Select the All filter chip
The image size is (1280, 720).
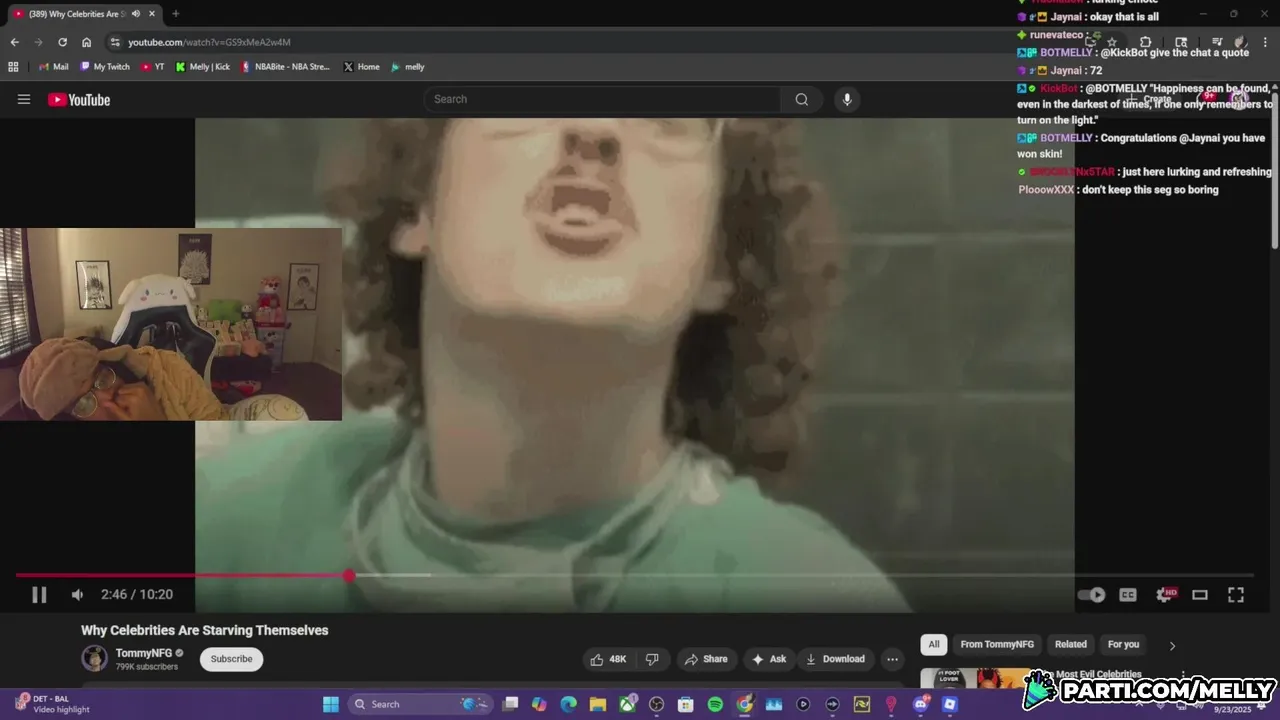[933, 644]
